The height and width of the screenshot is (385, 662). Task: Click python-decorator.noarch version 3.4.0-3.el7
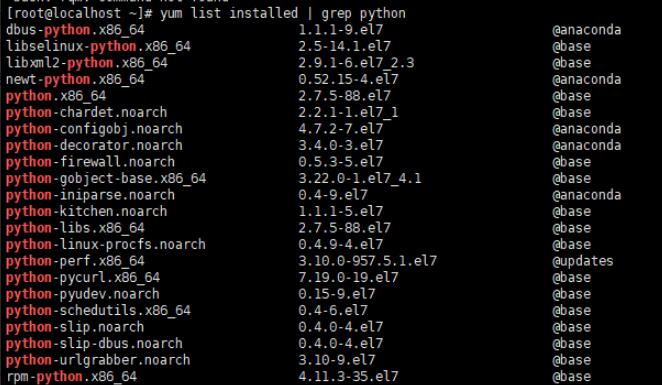click(x=341, y=145)
